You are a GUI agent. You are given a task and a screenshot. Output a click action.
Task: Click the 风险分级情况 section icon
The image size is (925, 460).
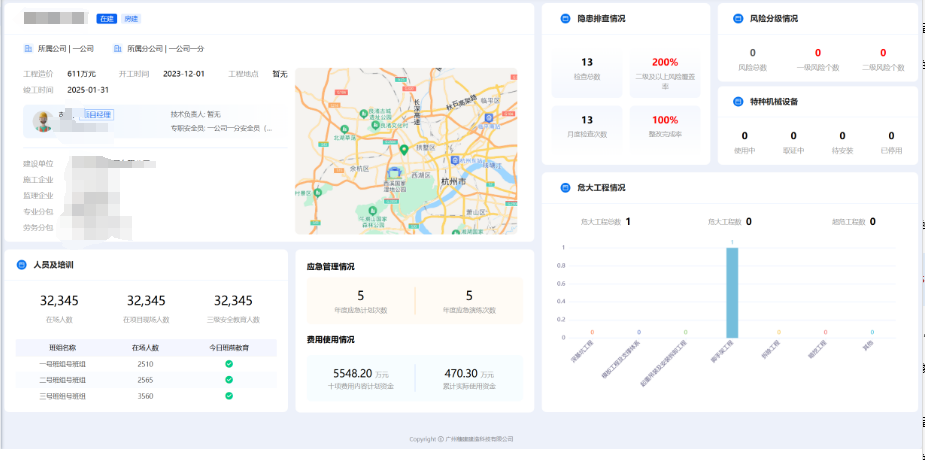(736, 18)
